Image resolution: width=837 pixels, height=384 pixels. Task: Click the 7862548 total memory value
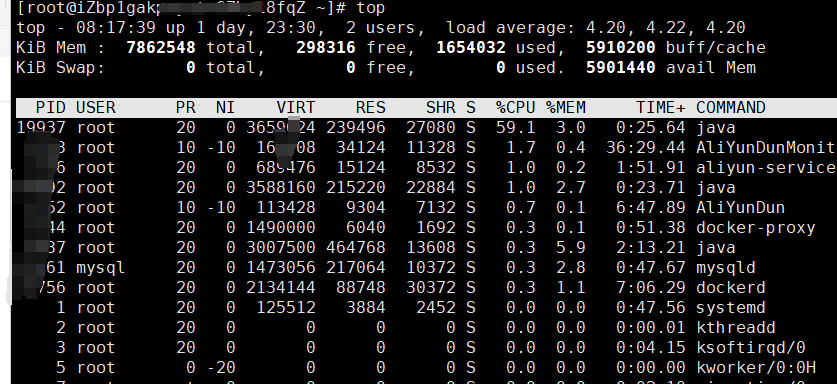tap(161, 48)
